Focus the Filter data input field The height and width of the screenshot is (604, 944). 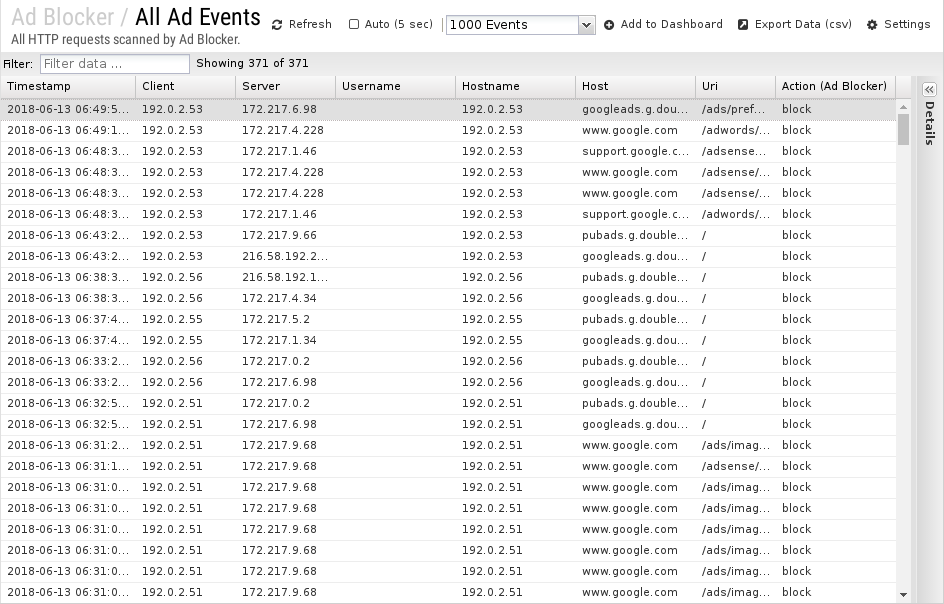click(115, 64)
